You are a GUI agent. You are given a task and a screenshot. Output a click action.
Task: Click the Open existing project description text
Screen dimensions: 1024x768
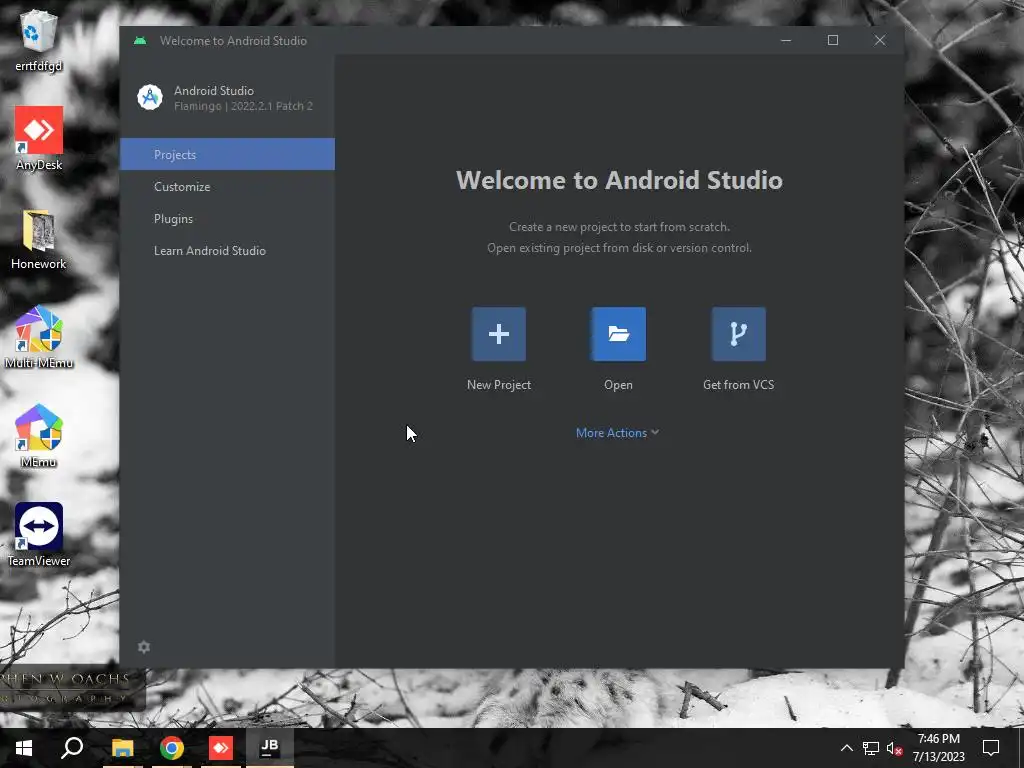619,248
